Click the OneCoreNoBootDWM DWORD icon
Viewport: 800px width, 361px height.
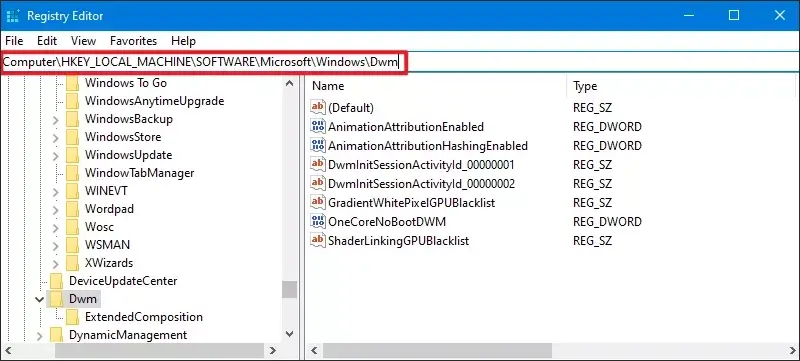tap(318, 221)
